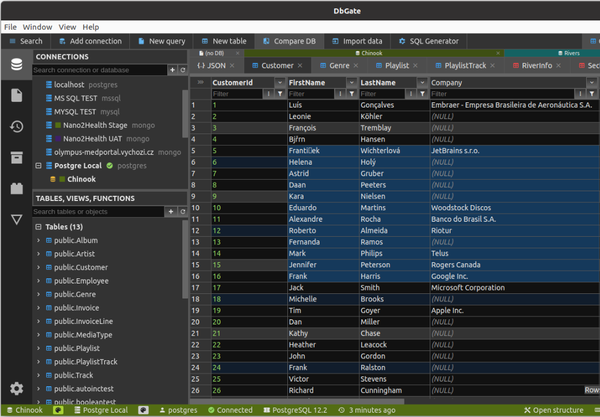Viewport: 600px width, 417px height.
Task: Close the PlaylistTrack tab
Action: pyautogui.click(x=492, y=66)
